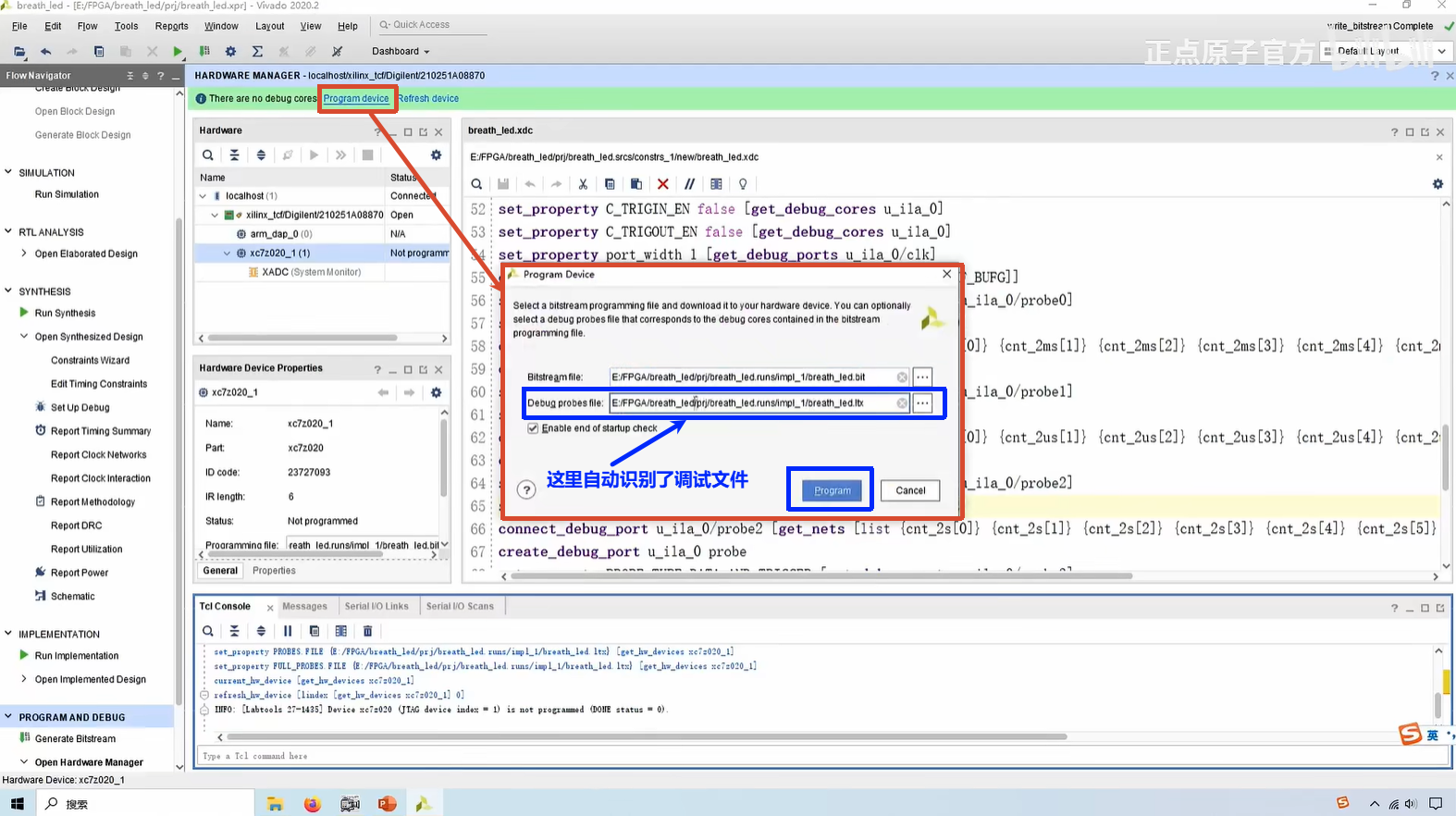Open Dashboard dropdown in toolbar

pos(401,52)
